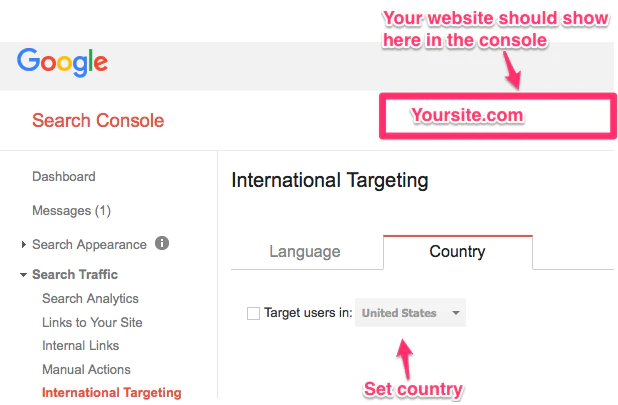Select the Country tab
The height and width of the screenshot is (405, 618).
(x=457, y=252)
